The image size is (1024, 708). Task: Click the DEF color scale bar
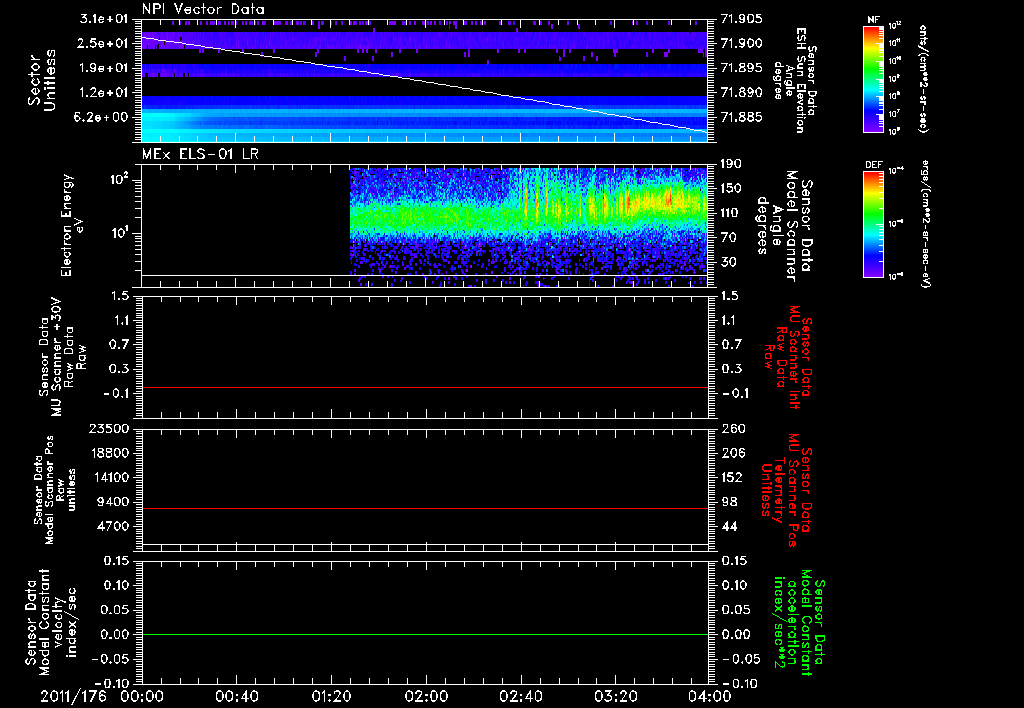point(870,223)
